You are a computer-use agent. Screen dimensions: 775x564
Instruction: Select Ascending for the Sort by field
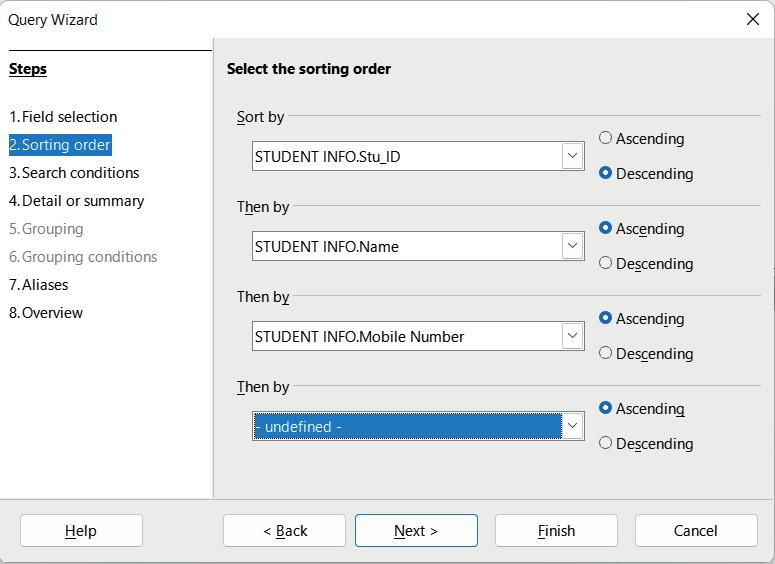click(606, 138)
